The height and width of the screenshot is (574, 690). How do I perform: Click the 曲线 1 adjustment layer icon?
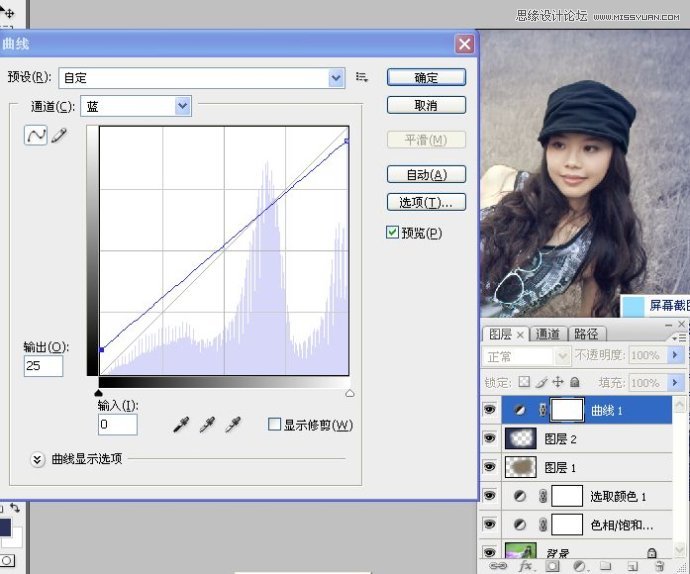[520, 410]
